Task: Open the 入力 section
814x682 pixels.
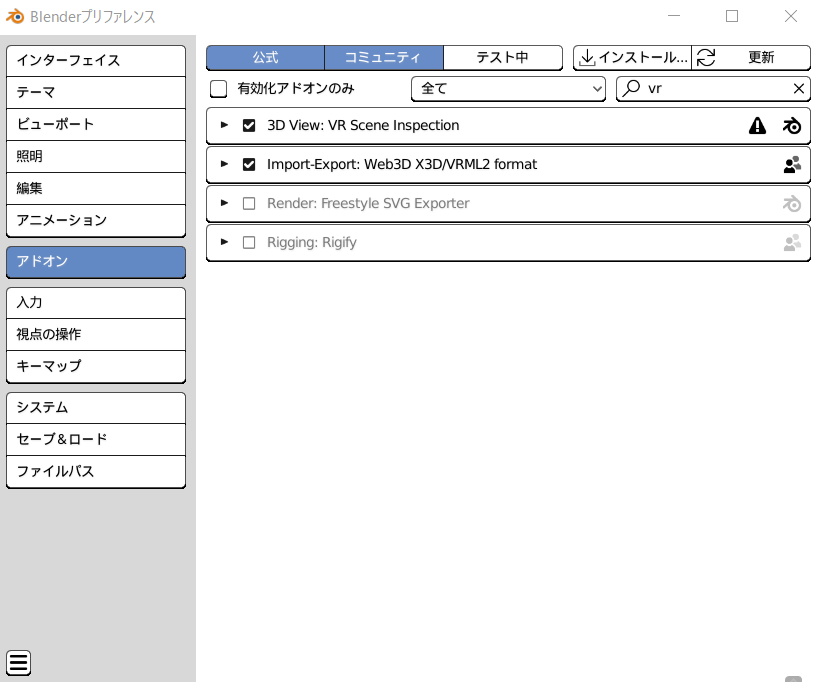Action: click(96, 303)
